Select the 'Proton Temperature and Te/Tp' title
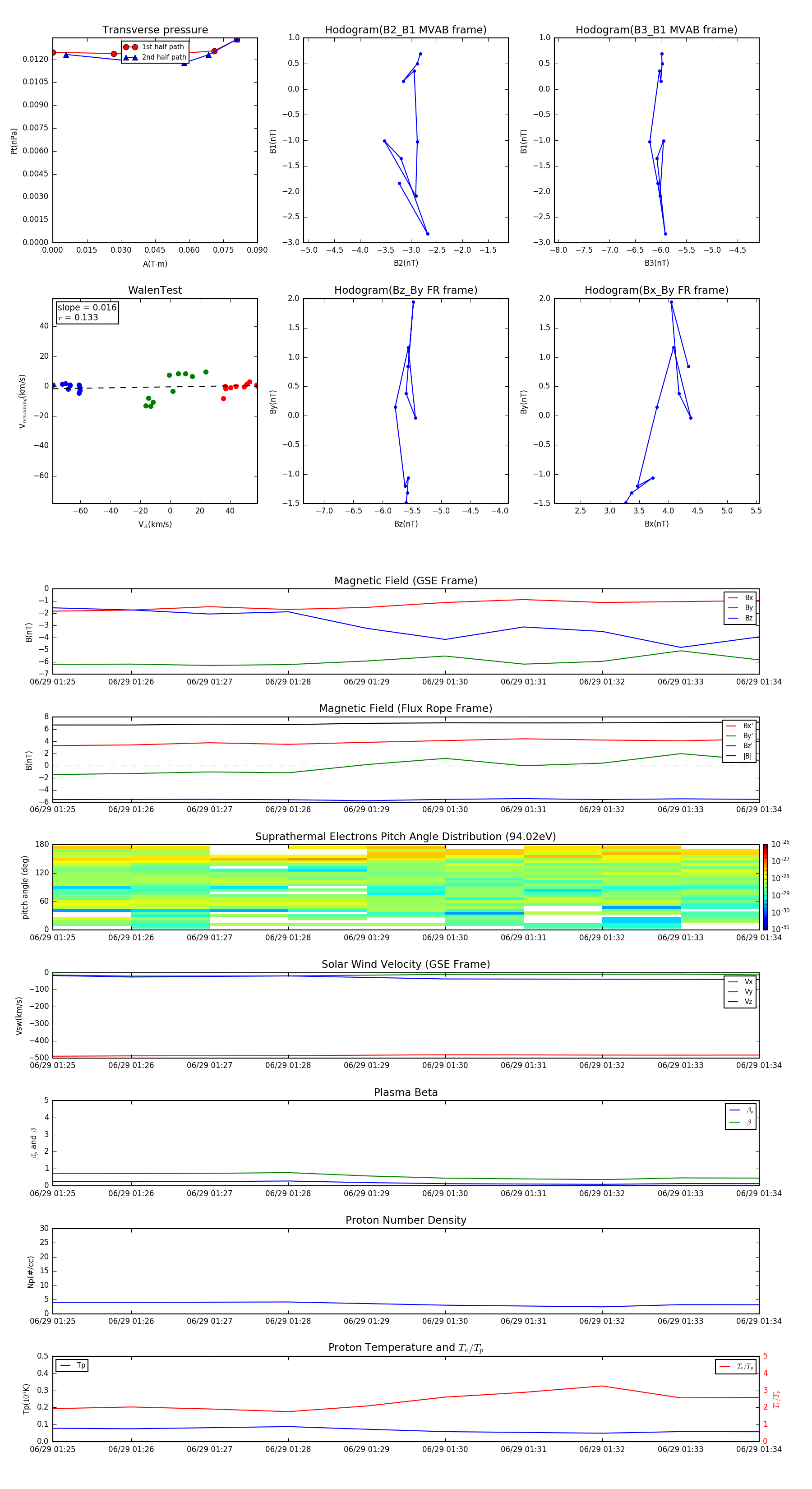The height and width of the screenshot is (1489, 812). pyautogui.click(x=406, y=1348)
